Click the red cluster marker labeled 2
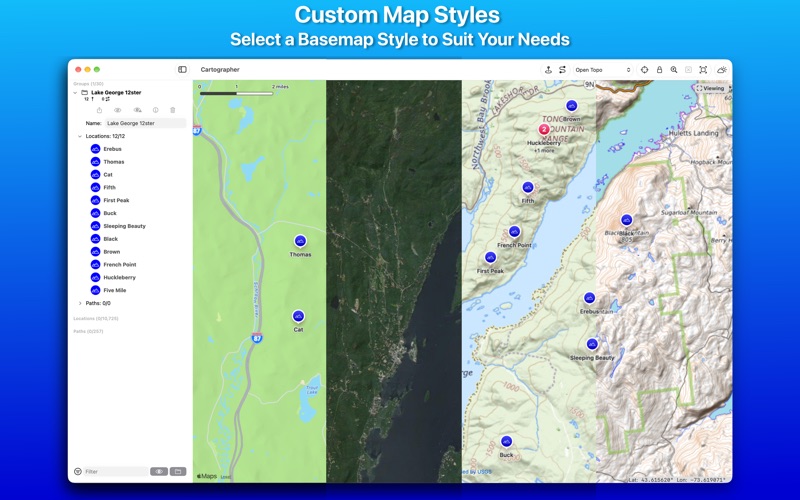This screenshot has height=500, width=800. click(544, 130)
